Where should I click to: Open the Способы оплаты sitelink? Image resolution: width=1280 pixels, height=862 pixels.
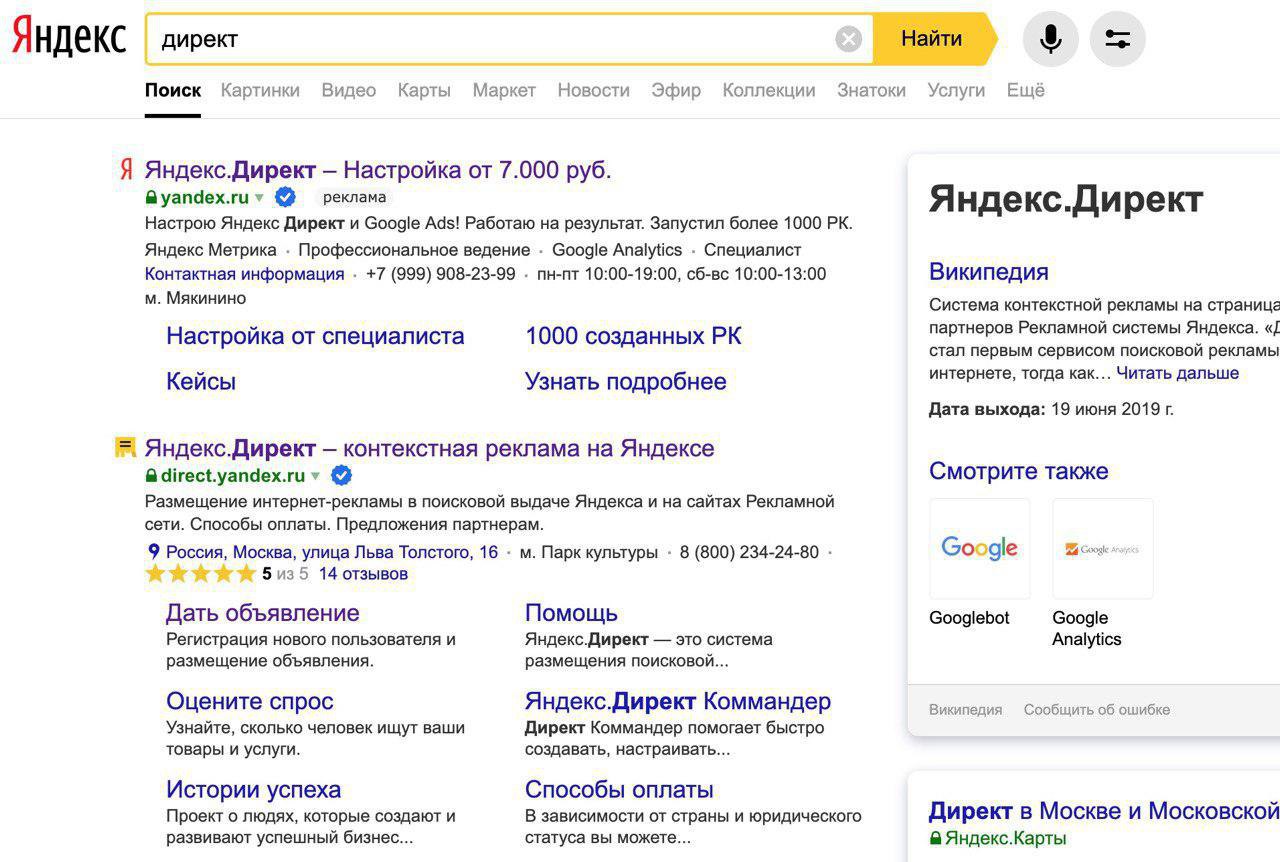pos(619,789)
